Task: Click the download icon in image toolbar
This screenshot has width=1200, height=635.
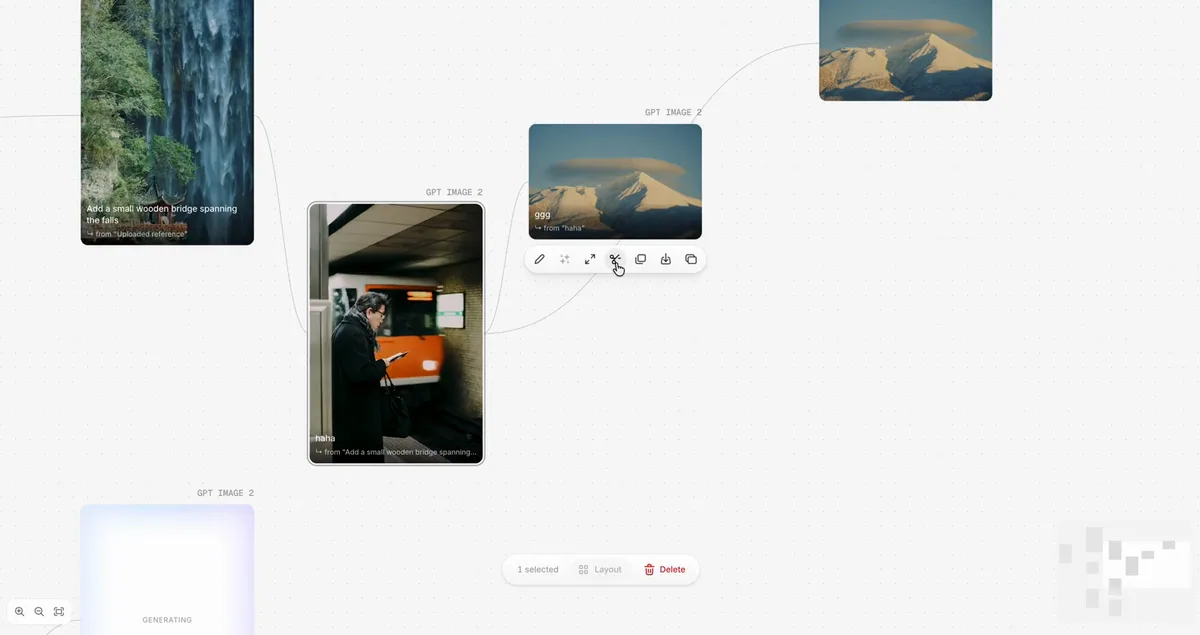Action: pyautogui.click(x=666, y=259)
